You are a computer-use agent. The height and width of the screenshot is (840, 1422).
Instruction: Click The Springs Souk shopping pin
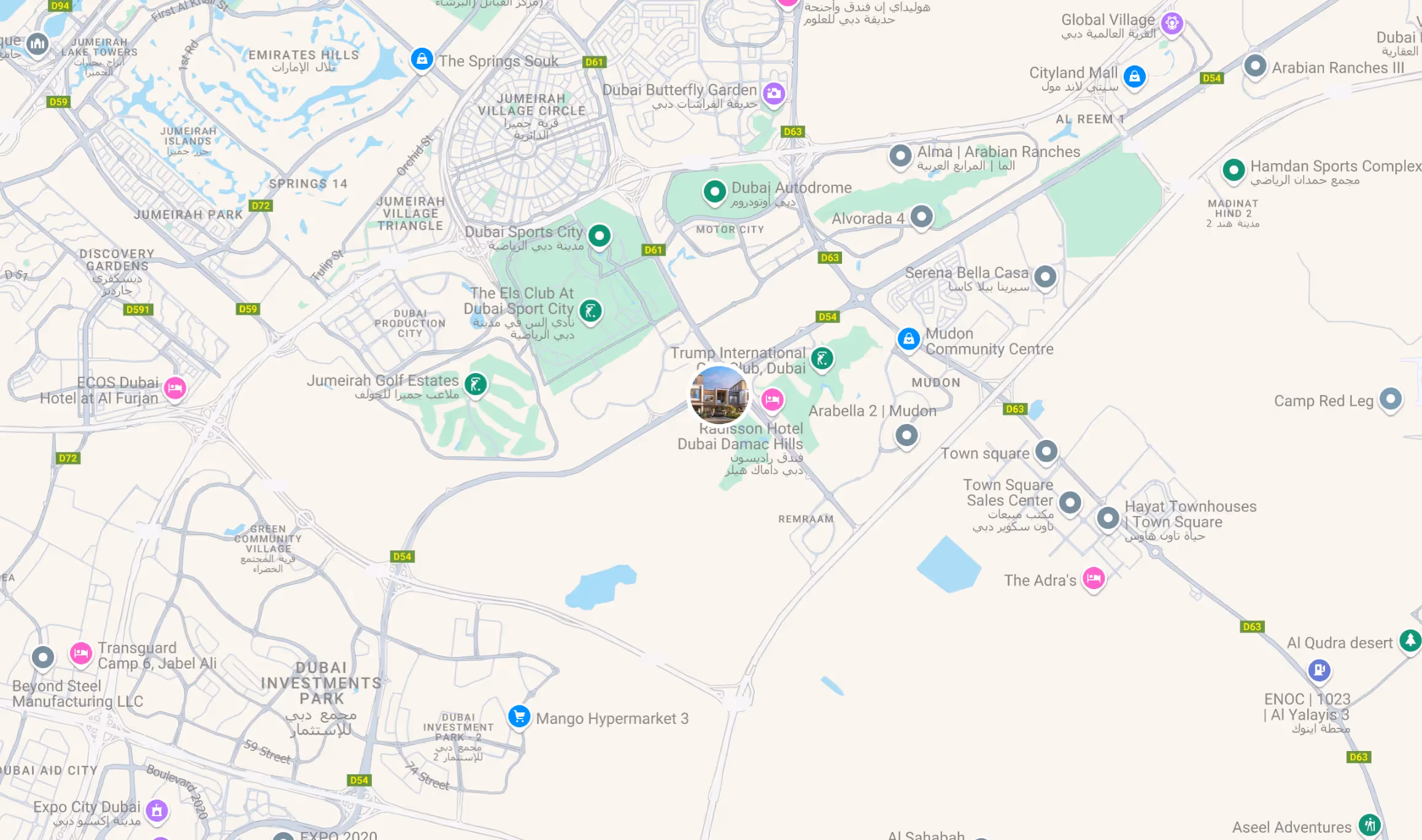(x=422, y=60)
